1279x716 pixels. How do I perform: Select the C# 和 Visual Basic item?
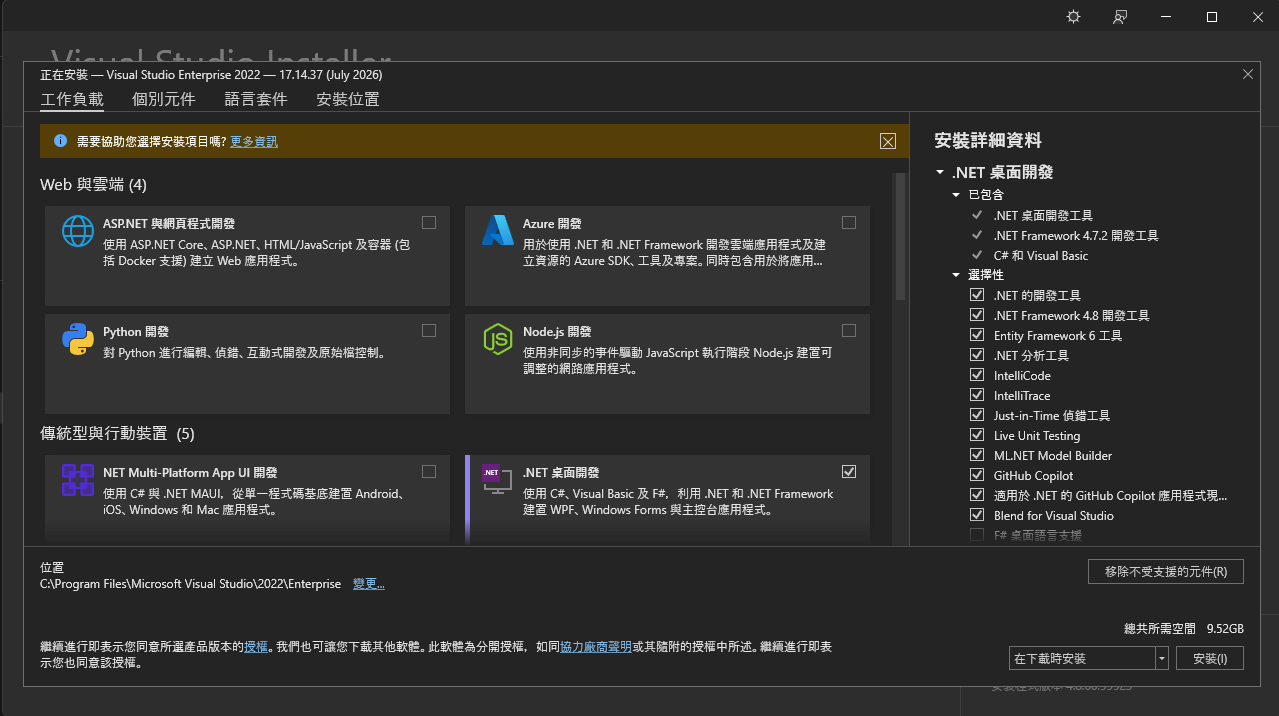point(1041,255)
